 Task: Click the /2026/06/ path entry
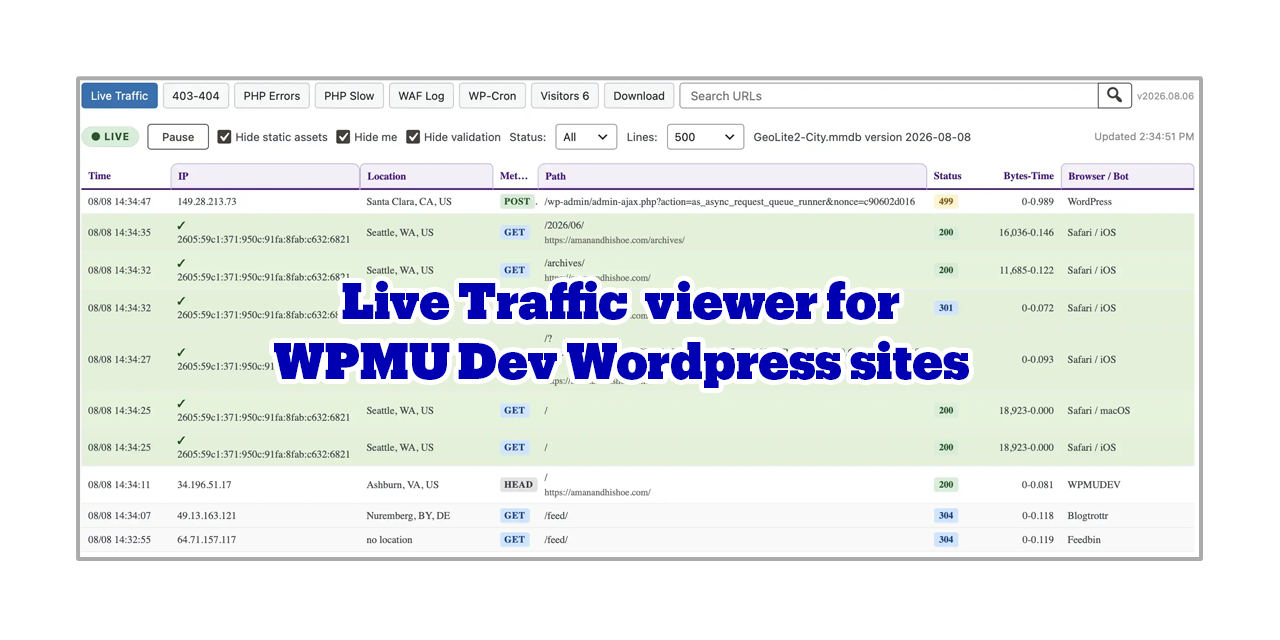(564, 226)
